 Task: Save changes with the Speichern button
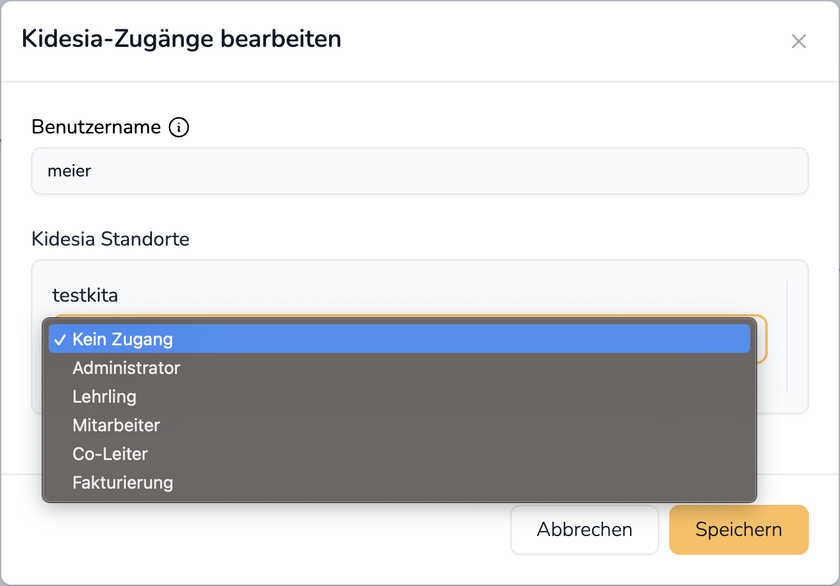[738, 529]
